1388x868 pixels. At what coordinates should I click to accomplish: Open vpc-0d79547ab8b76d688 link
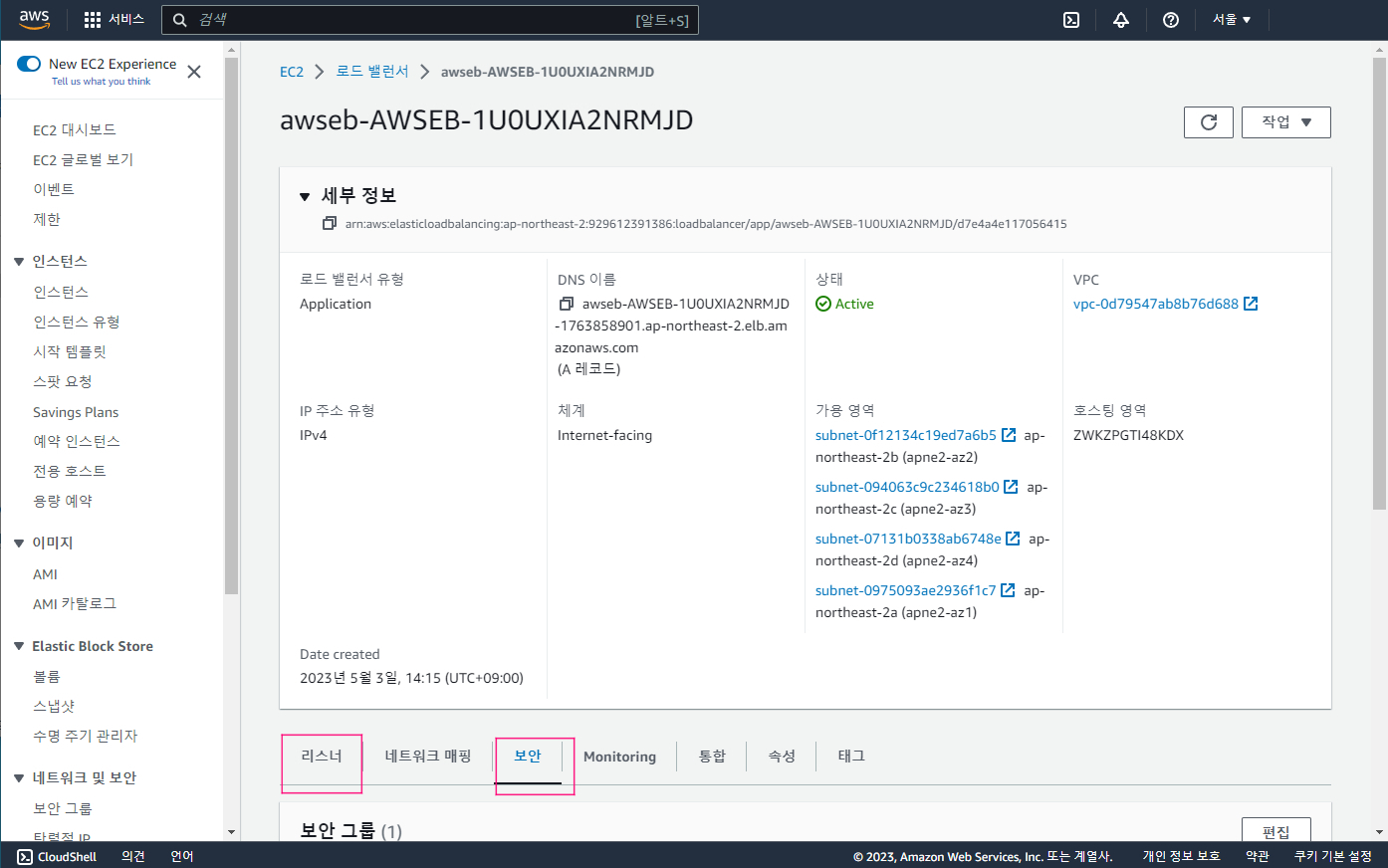click(x=1156, y=304)
